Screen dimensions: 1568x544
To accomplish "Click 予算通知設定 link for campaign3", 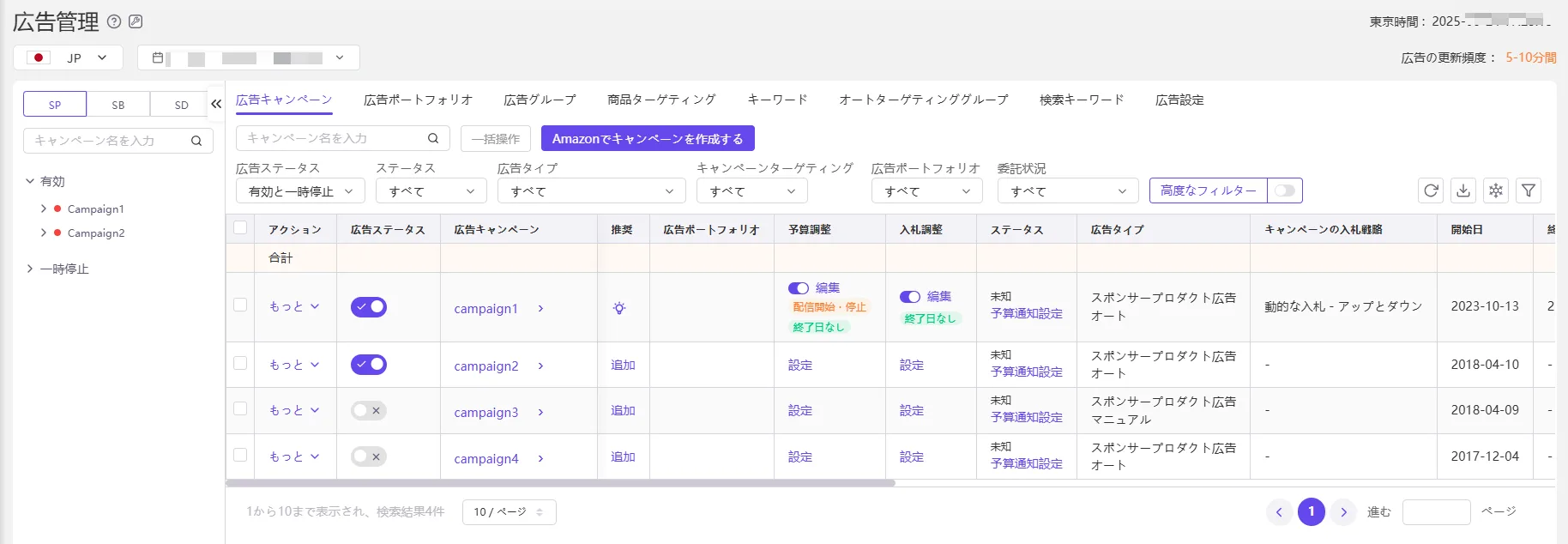I will click(x=1027, y=417).
